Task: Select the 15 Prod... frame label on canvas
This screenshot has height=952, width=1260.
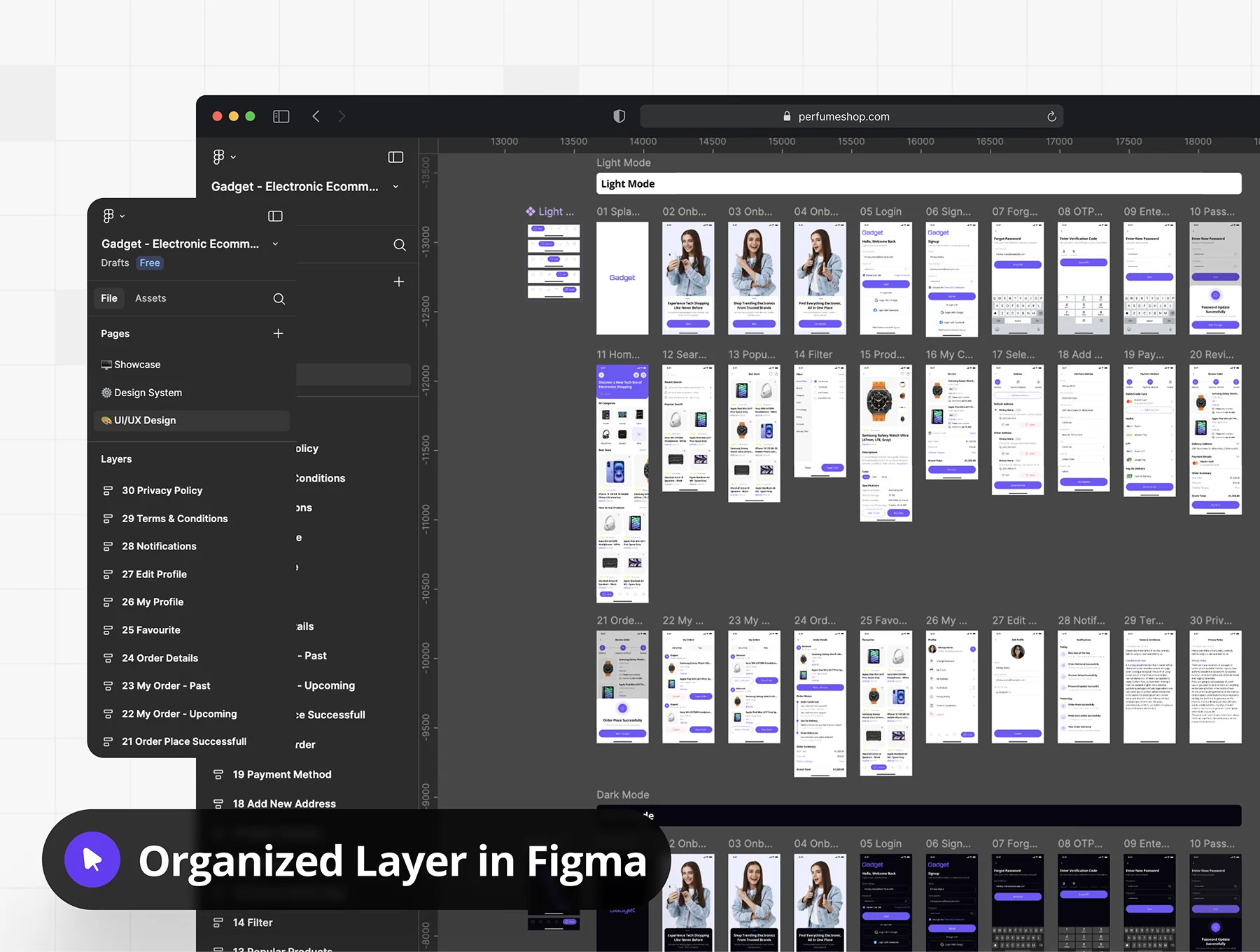Action: 882,354
